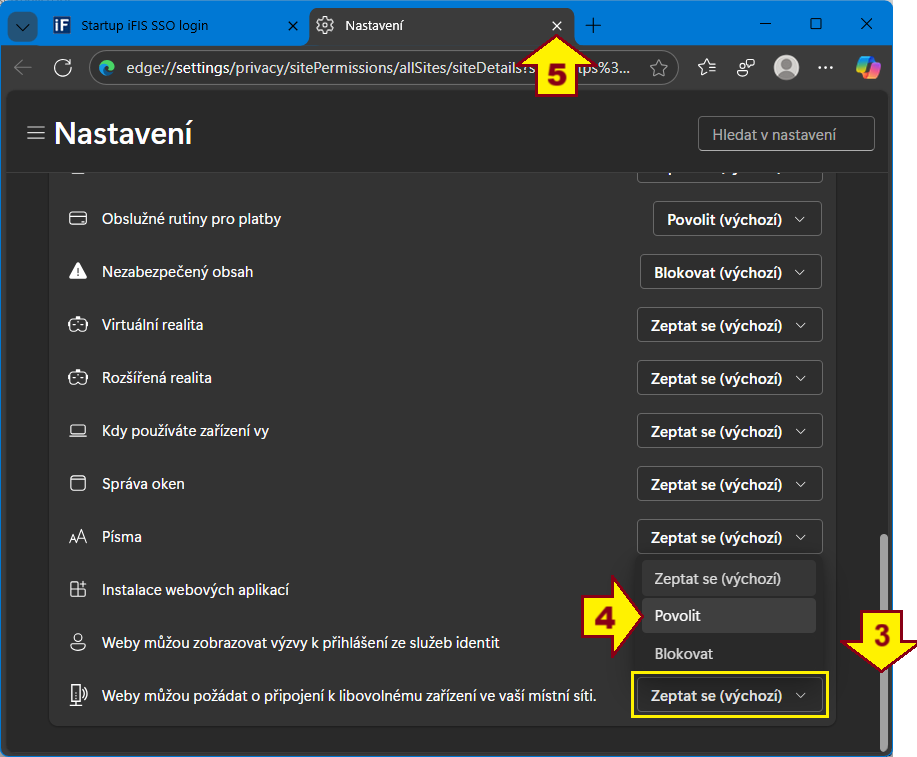The height and width of the screenshot is (757, 917).
Task: Click the payment card icon
Action: point(78,218)
